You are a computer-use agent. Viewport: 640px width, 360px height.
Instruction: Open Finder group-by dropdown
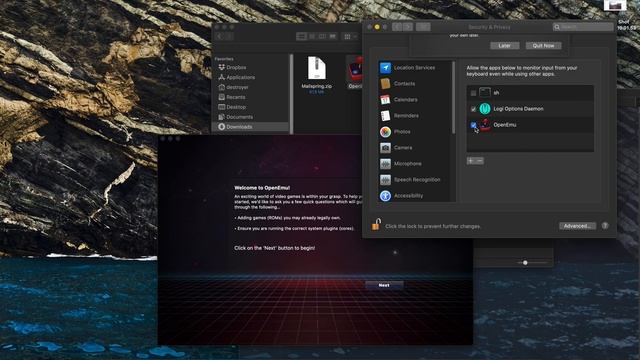click(350, 37)
